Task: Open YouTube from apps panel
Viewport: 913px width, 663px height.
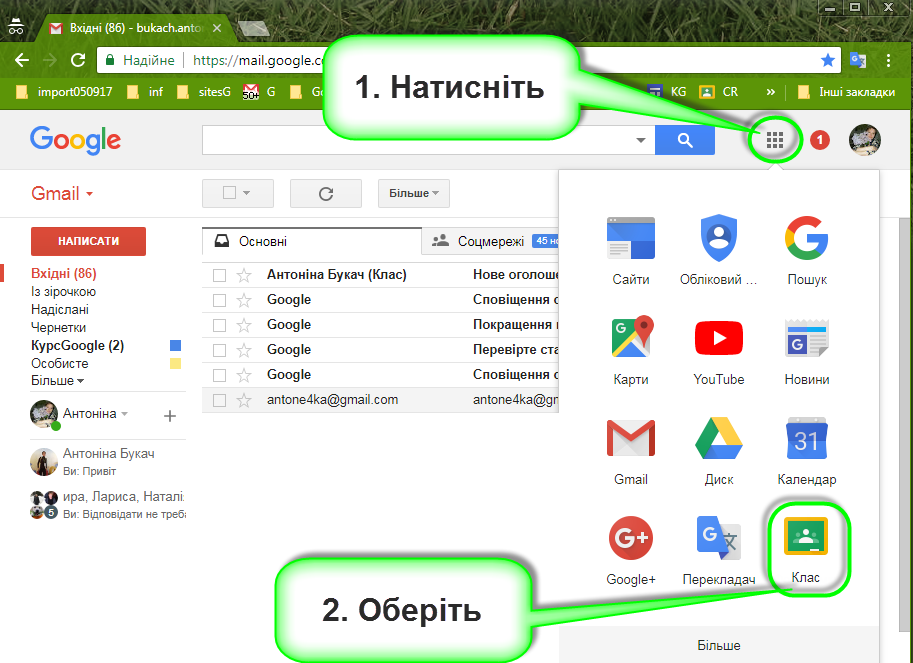Action: (719, 351)
